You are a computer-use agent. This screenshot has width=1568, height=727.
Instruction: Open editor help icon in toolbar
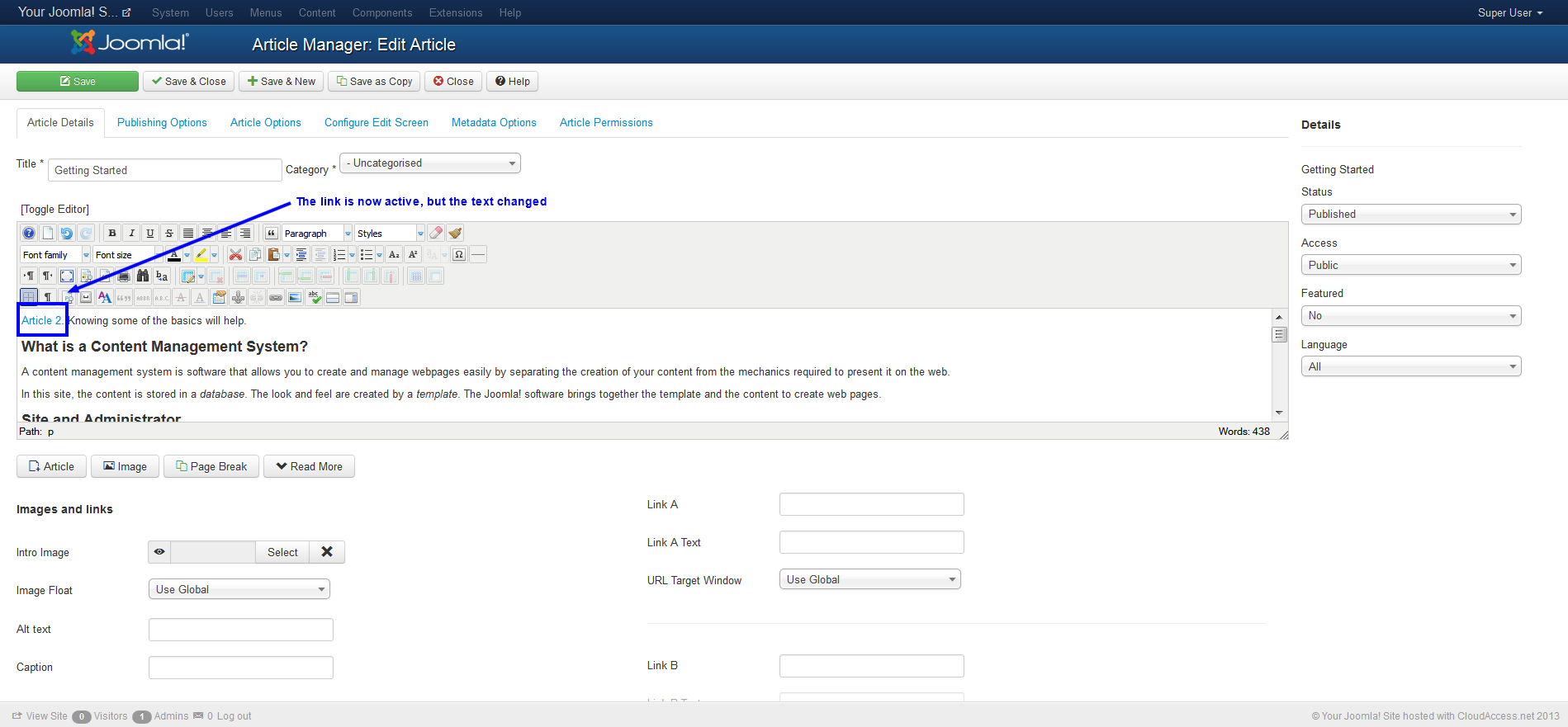[x=29, y=234]
